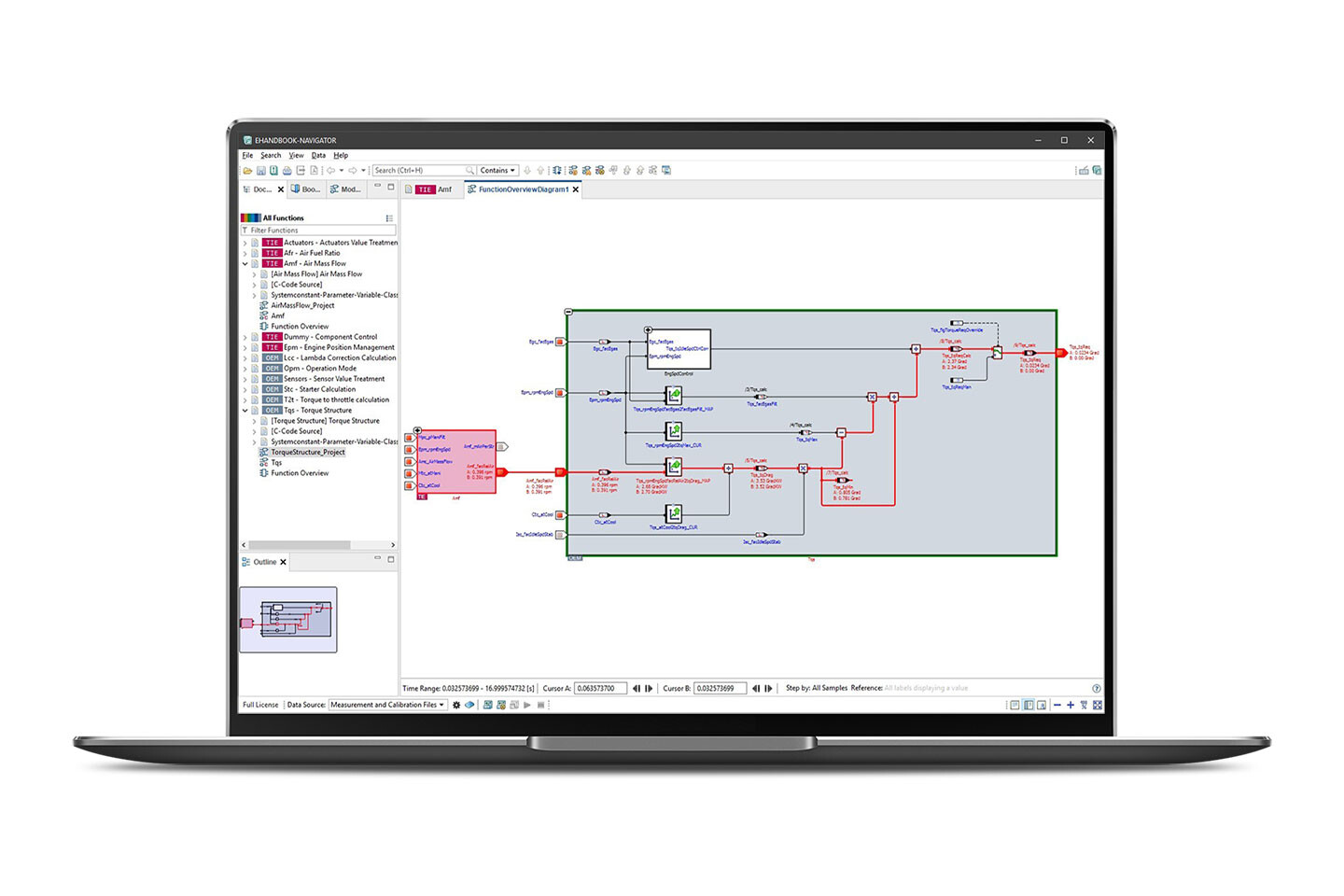Open the help question mark icon
Image resolution: width=1344 pixels, height=896 pixels.
pyautogui.click(x=1097, y=689)
